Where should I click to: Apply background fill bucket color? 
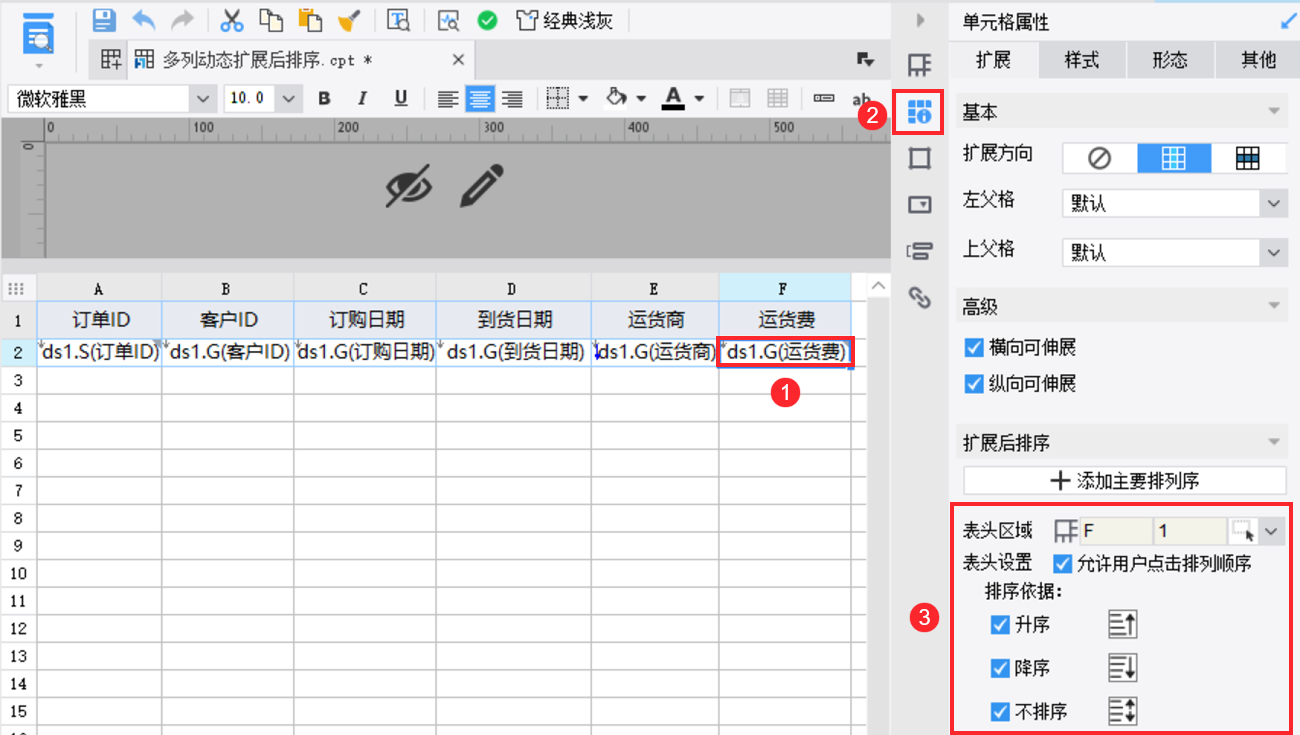point(616,98)
